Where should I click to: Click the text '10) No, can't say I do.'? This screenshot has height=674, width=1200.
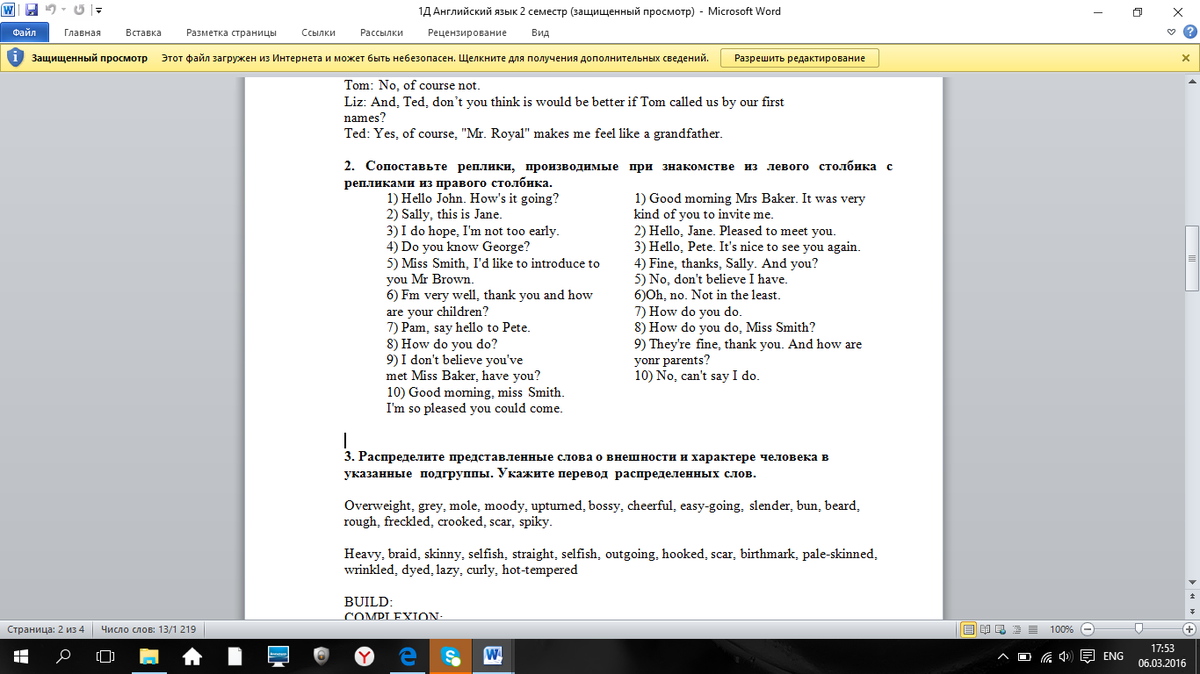pyautogui.click(x=697, y=376)
